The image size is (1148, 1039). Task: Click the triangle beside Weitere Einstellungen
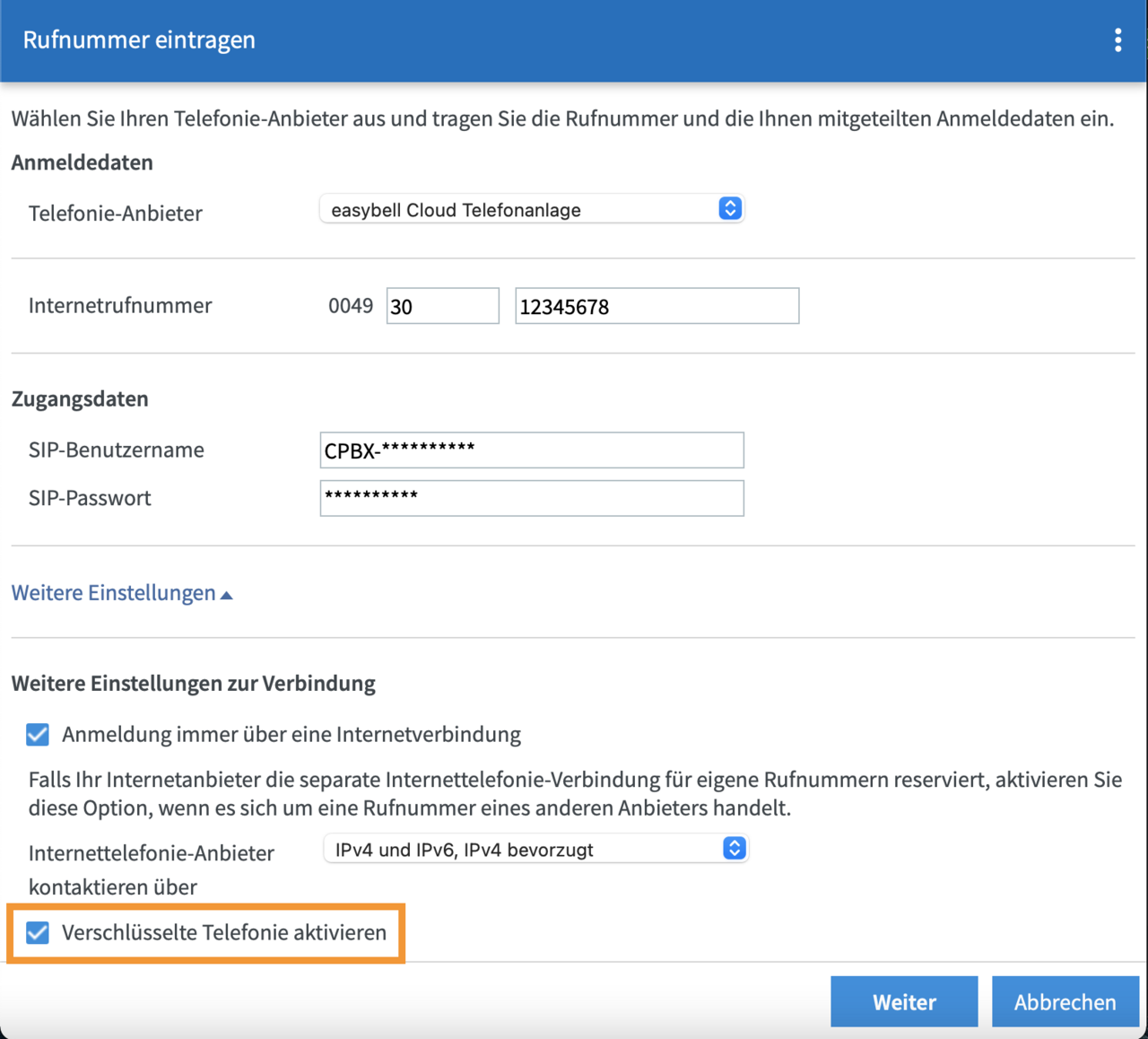pyautogui.click(x=227, y=595)
